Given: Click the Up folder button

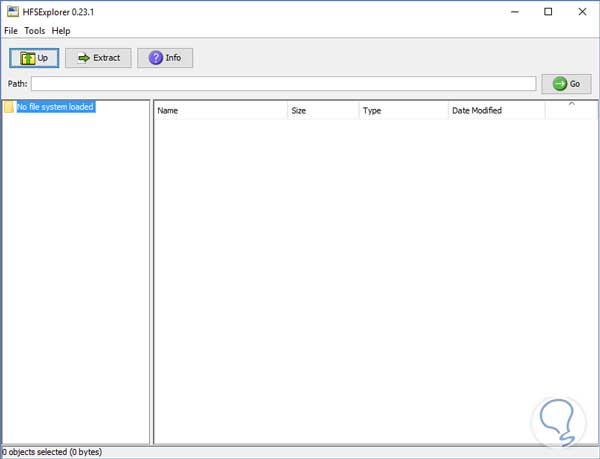Looking at the screenshot, I should point(34,58).
